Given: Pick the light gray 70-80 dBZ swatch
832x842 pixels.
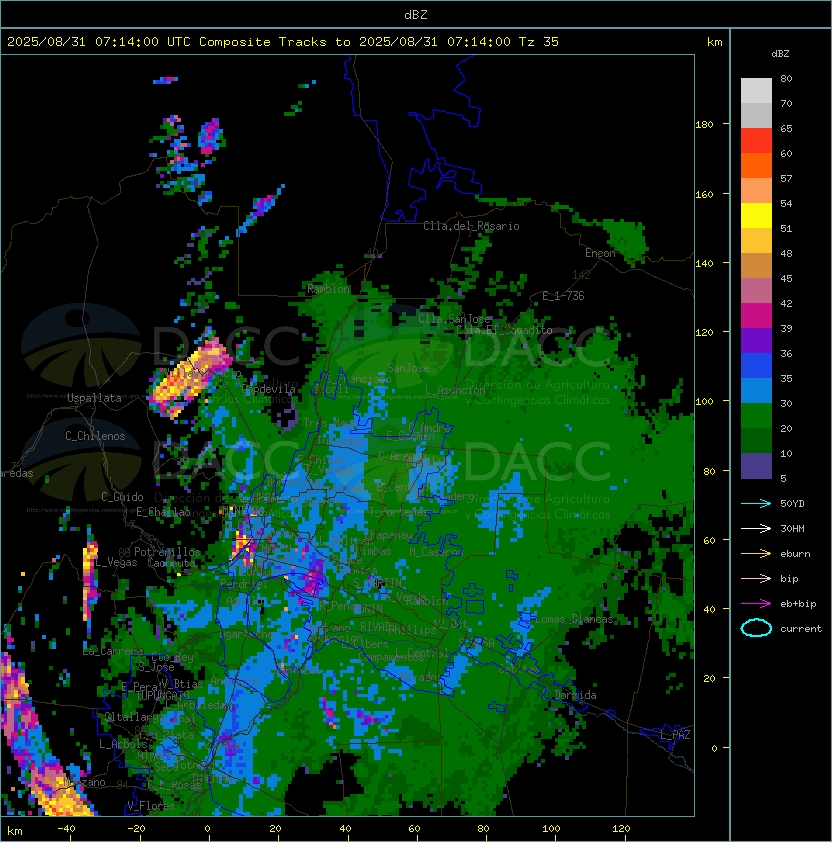Looking at the screenshot, I should 756,90.
